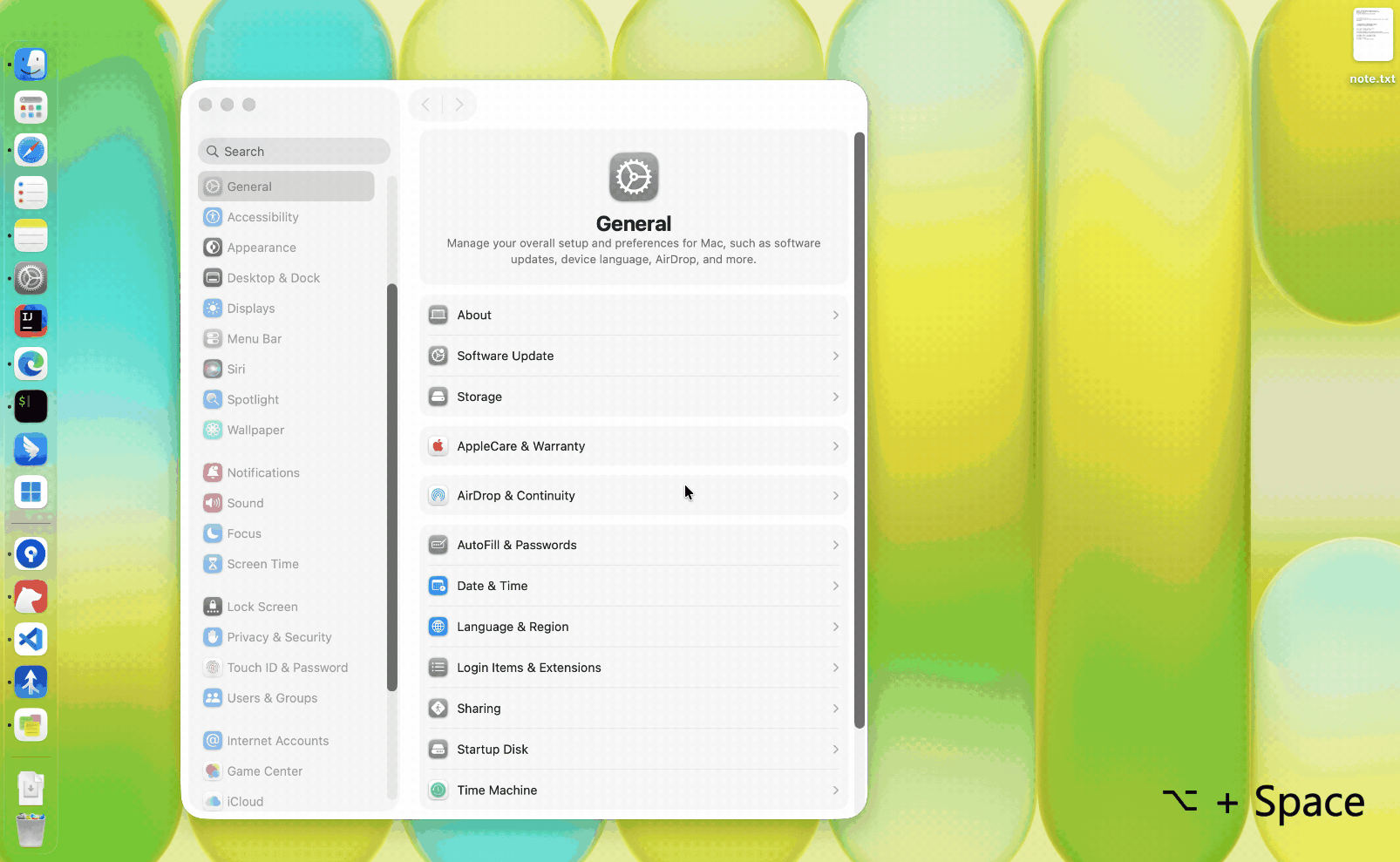Expand the Time Machine chevron
Screen dimensions: 1400x862
(x=835, y=791)
